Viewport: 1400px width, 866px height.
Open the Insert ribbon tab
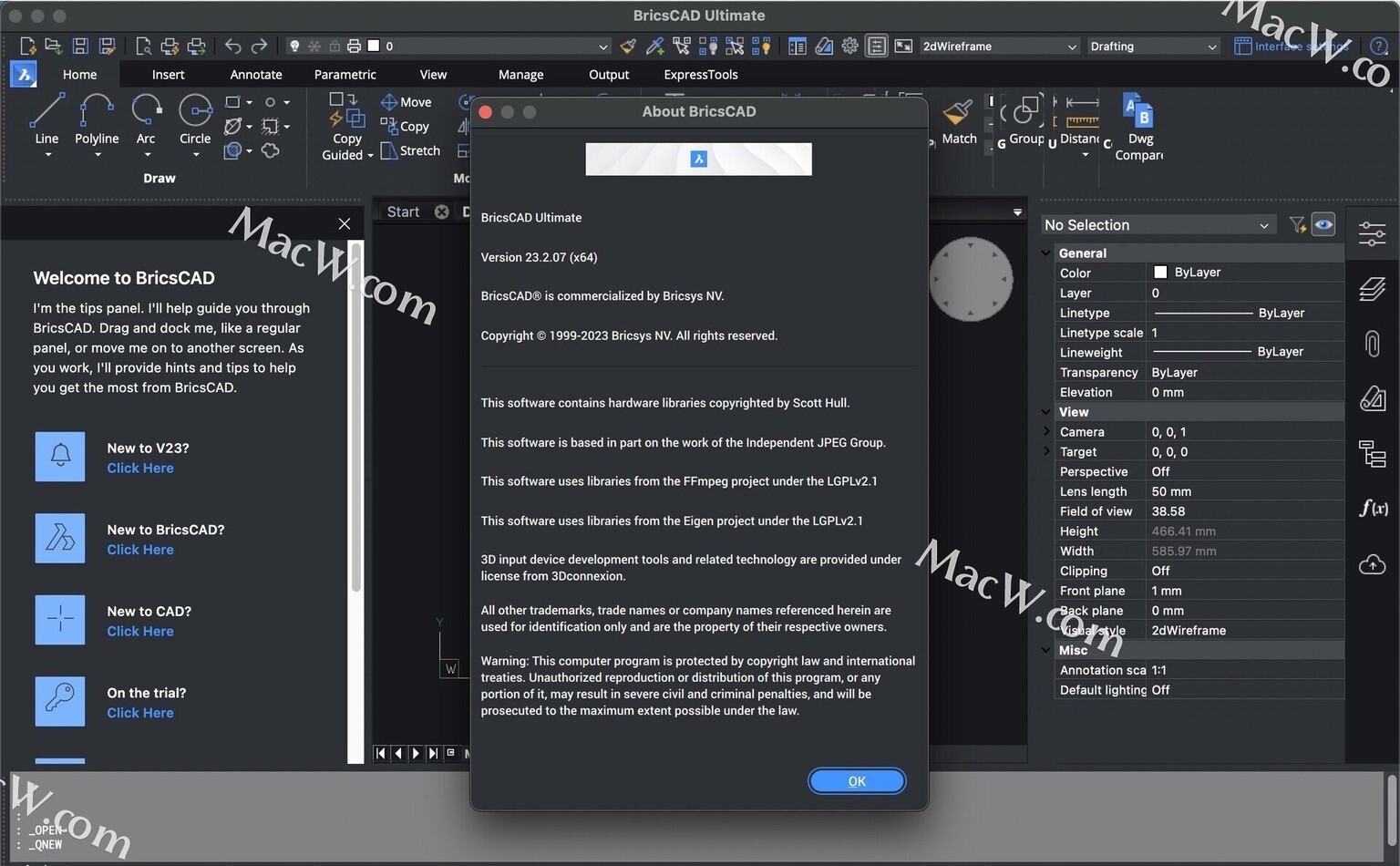(168, 75)
